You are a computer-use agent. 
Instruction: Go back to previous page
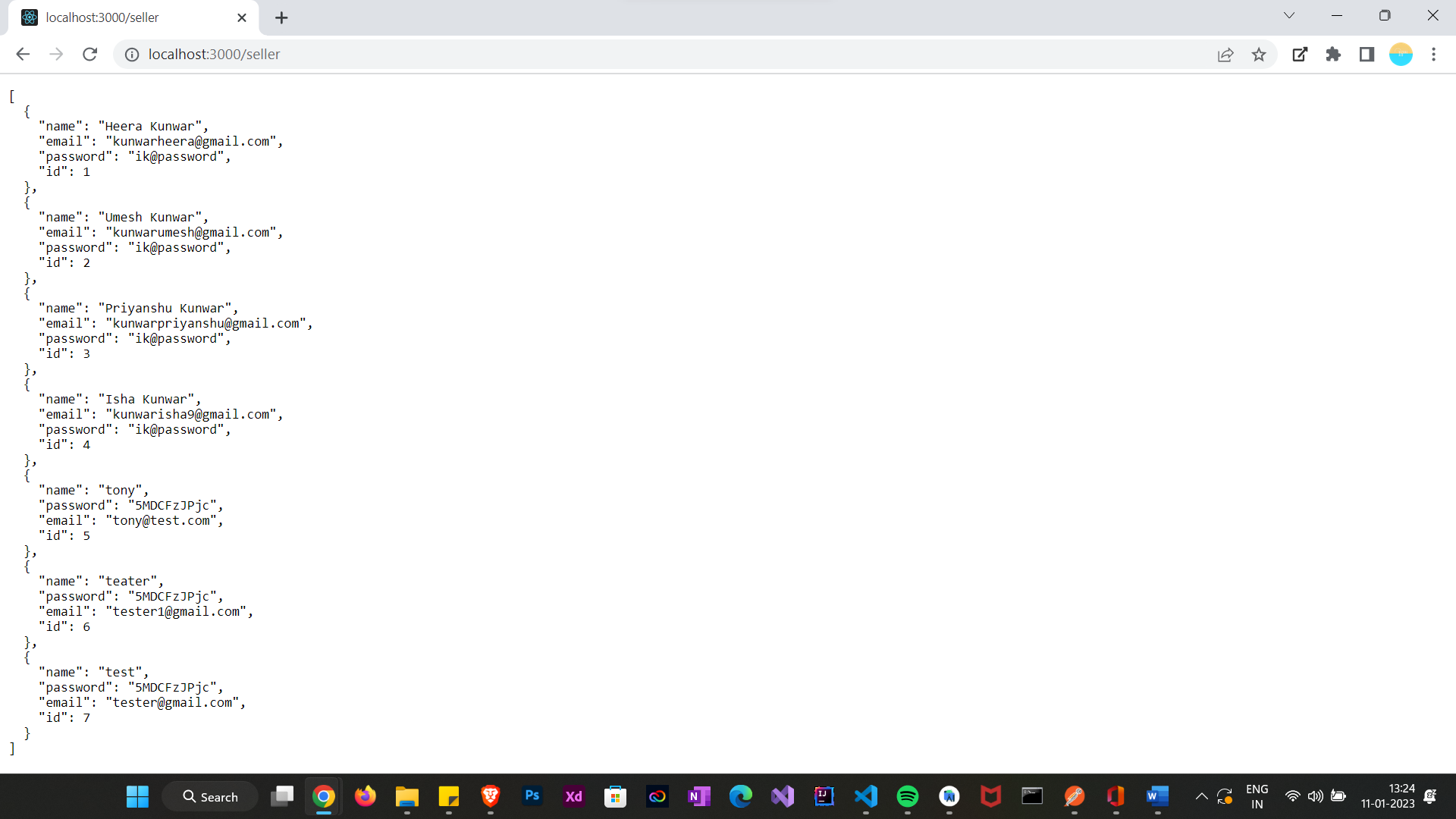click(x=23, y=54)
